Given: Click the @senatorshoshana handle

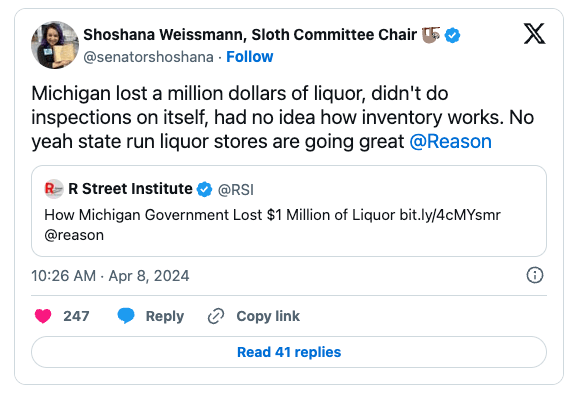Looking at the screenshot, I should [149, 57].
